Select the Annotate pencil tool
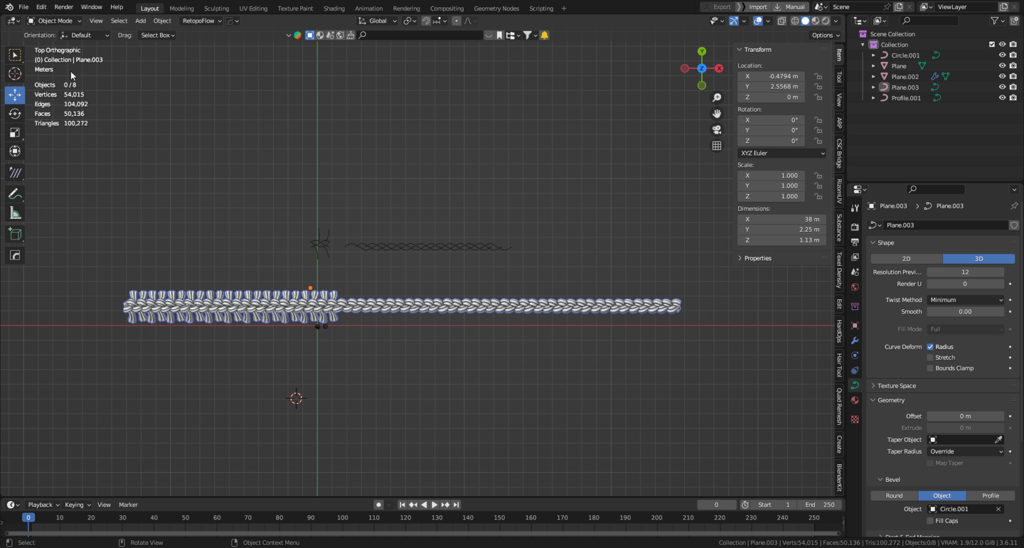The height and width of the screenshot is (548, 1024). point(15,194)
